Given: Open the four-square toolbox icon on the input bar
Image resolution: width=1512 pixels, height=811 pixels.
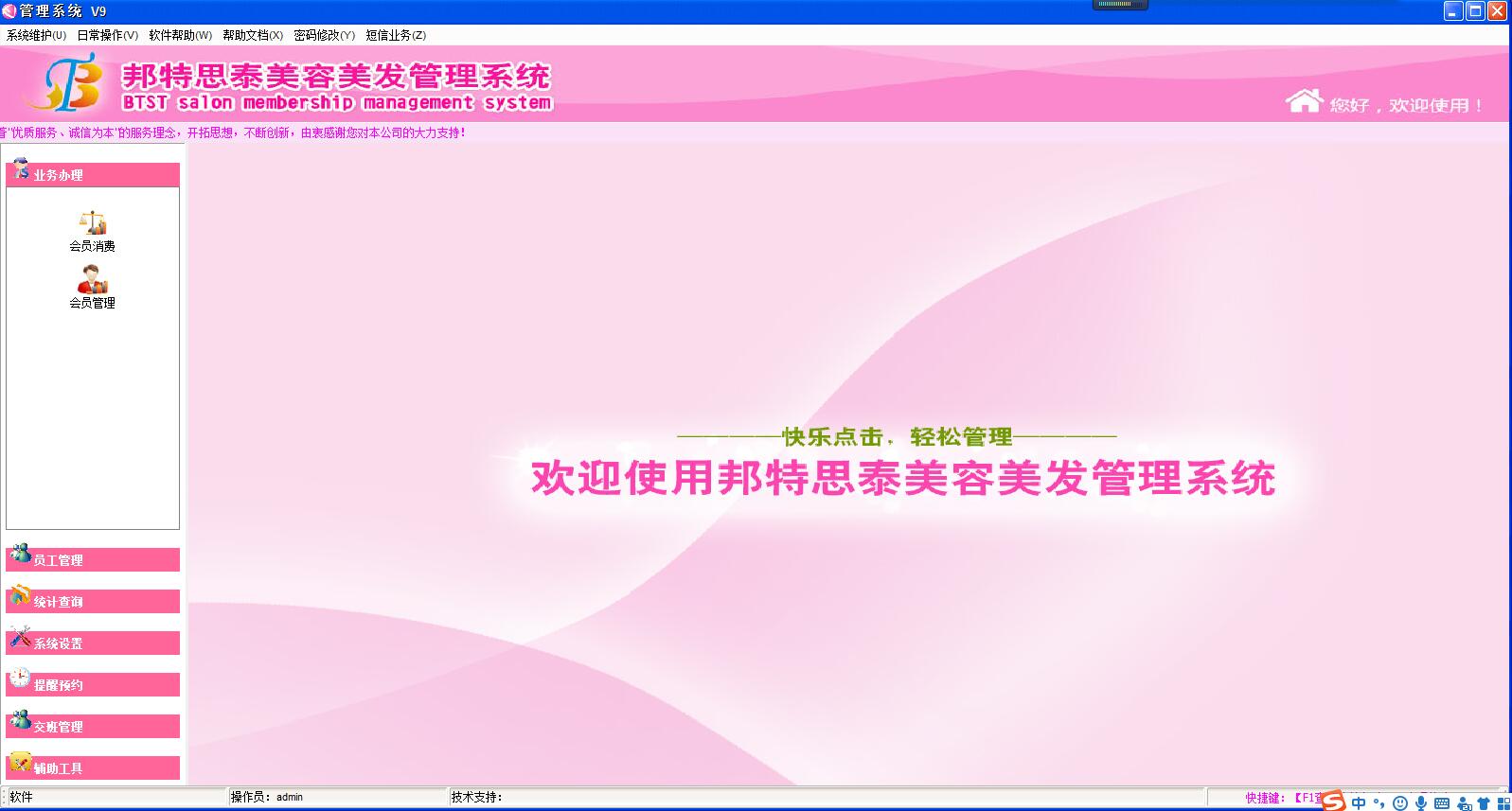Looking at the screenshot, I should (1503, 804).
